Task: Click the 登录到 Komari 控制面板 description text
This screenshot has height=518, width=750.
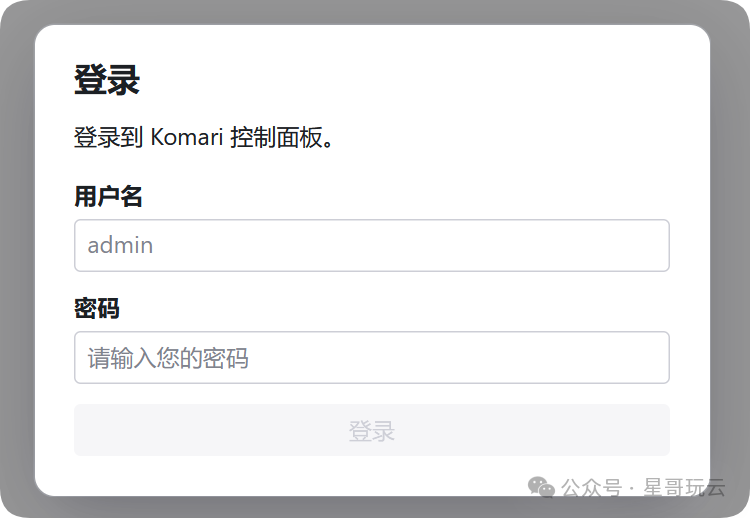Action: [203, 137]
